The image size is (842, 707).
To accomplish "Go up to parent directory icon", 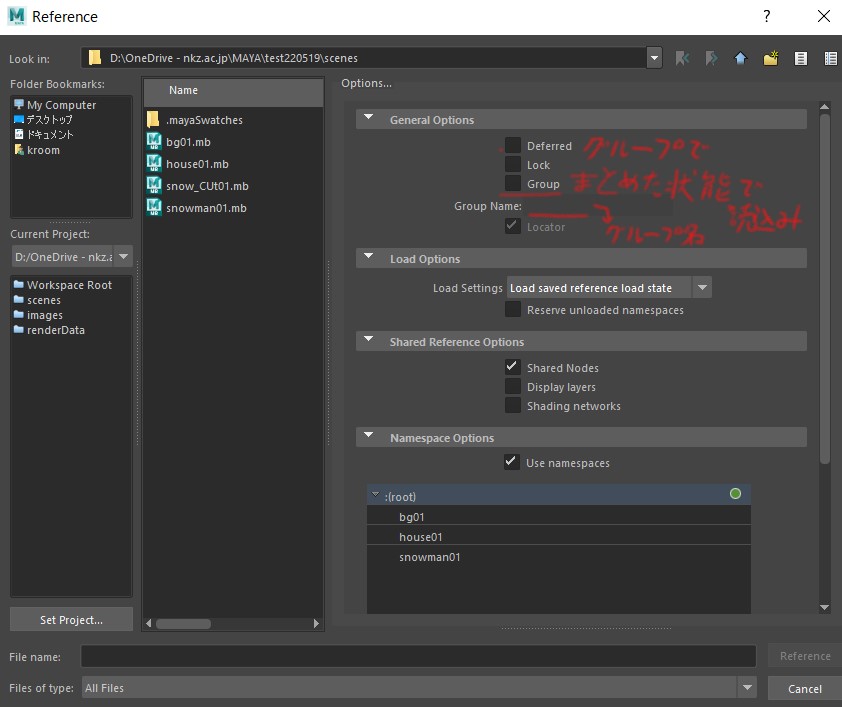I will pos(741,58).
